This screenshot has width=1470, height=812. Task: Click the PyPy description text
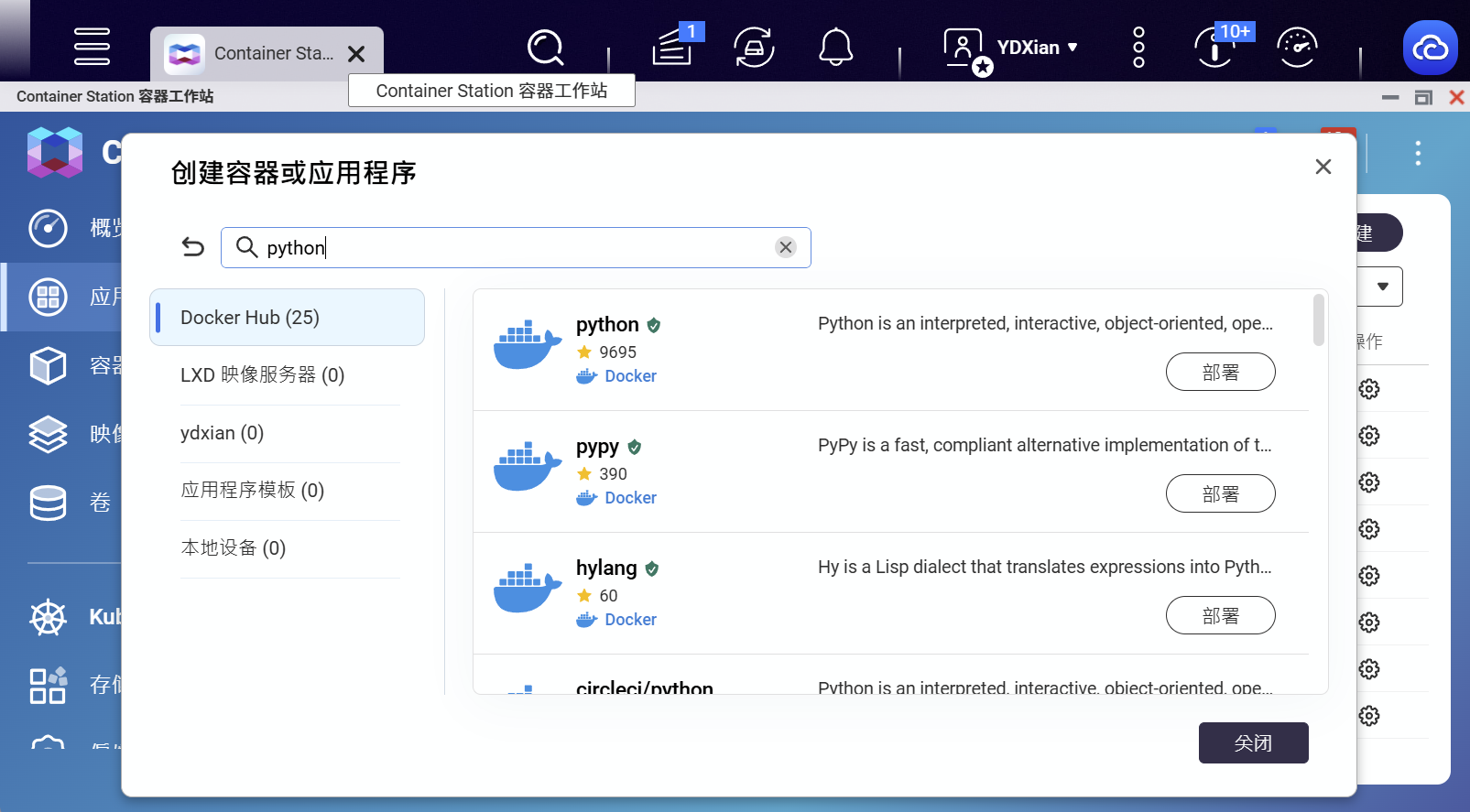[x=1044, y=445]
